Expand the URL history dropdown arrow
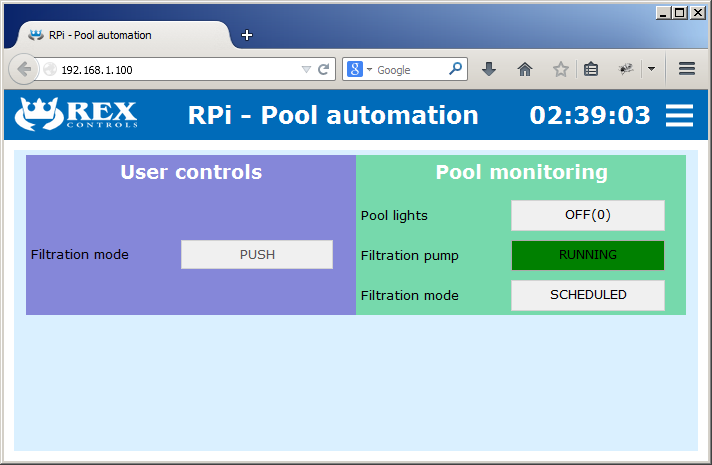The width and height of the screenshot is (712, 465). (x=306, y=70)
